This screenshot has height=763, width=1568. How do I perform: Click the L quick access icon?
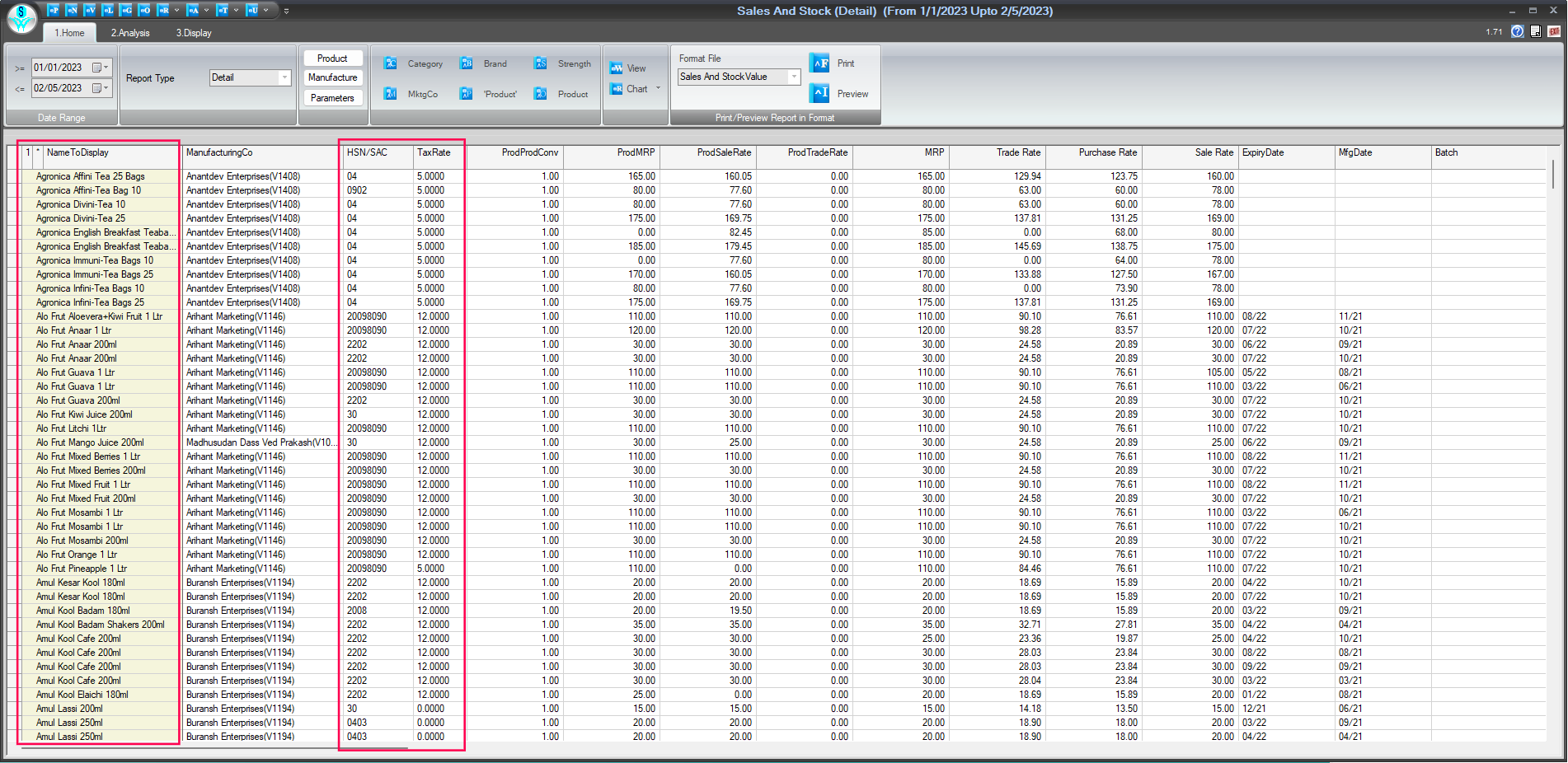pyautogui.click(x=108, y=10)
